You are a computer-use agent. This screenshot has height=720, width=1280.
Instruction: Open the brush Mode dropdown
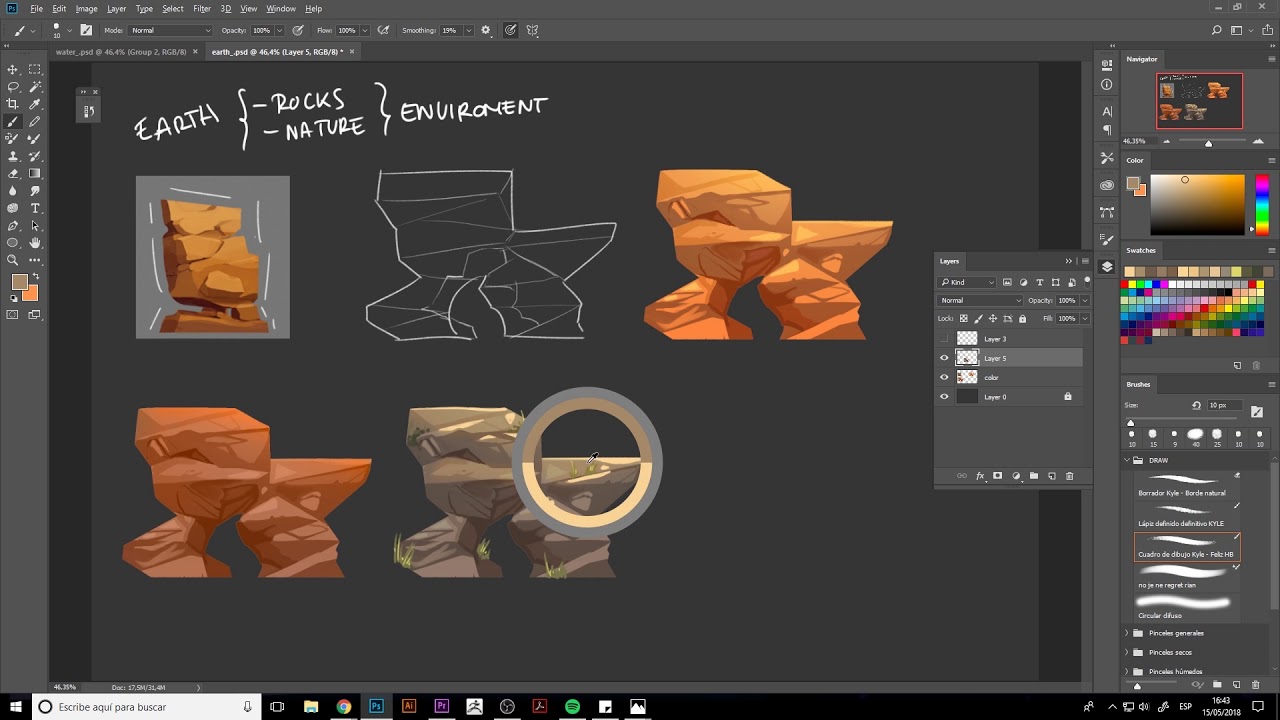[x=170, y=30]
